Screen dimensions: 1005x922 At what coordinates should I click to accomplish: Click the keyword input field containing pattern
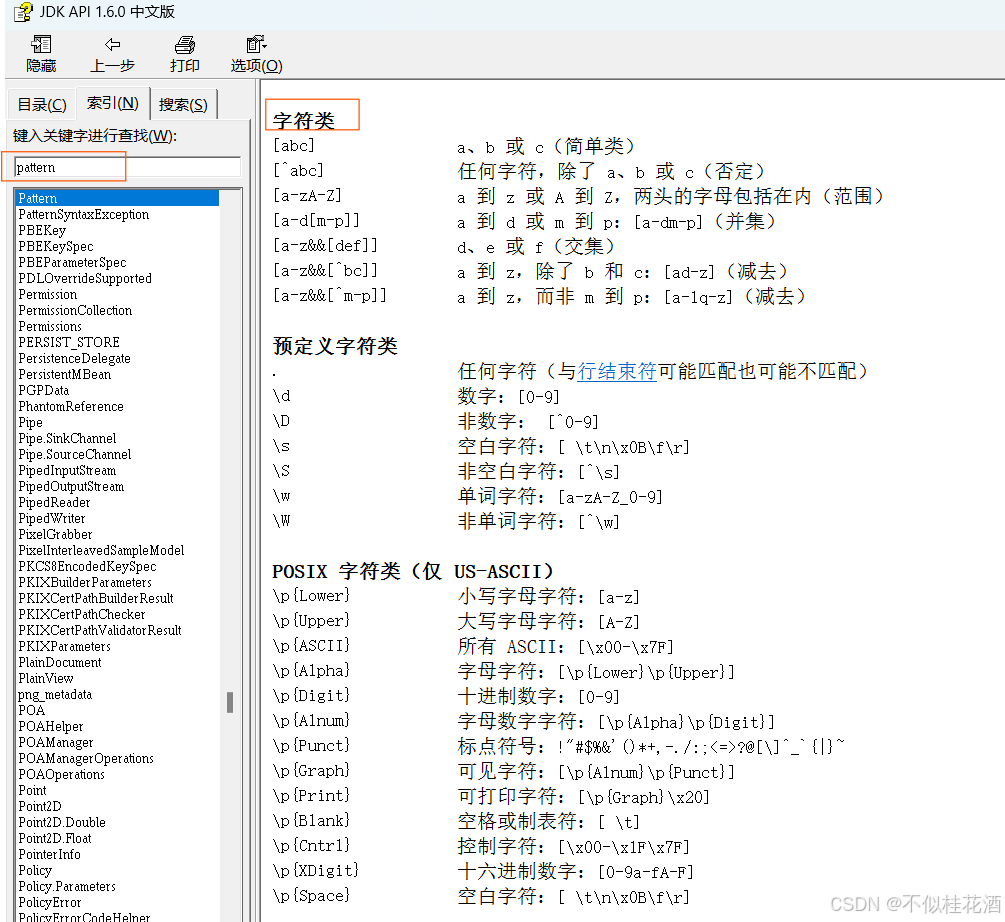pos(127,167)
